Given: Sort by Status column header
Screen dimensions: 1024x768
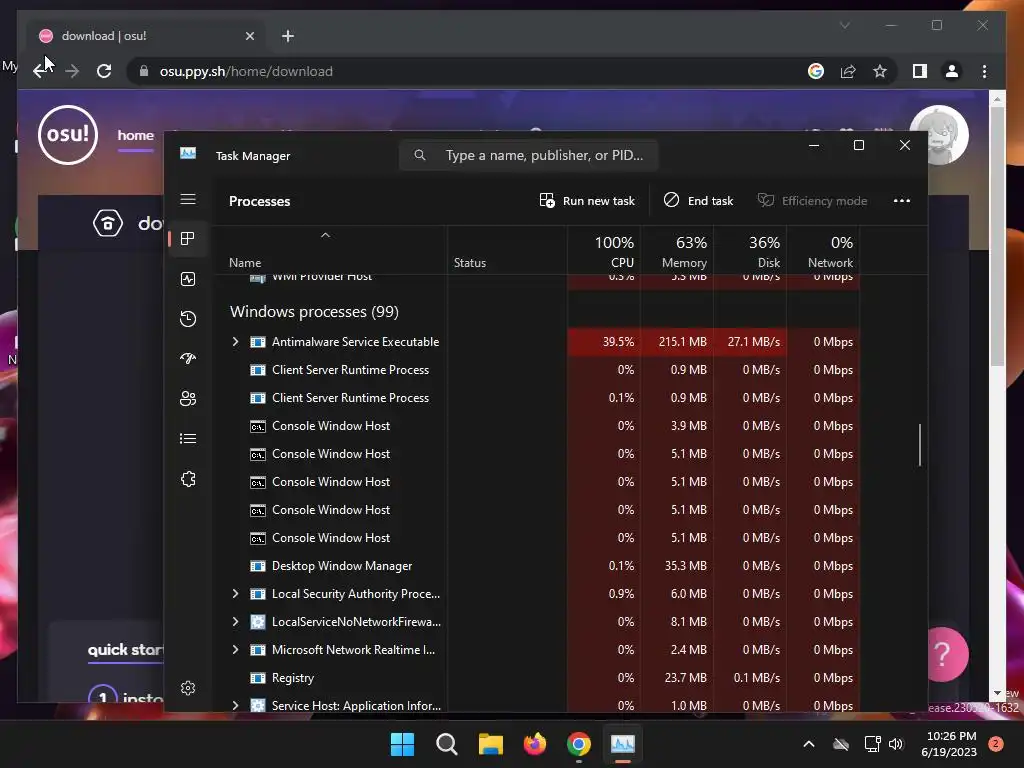Looking at the screenshot, I should [x=507, y=251].
